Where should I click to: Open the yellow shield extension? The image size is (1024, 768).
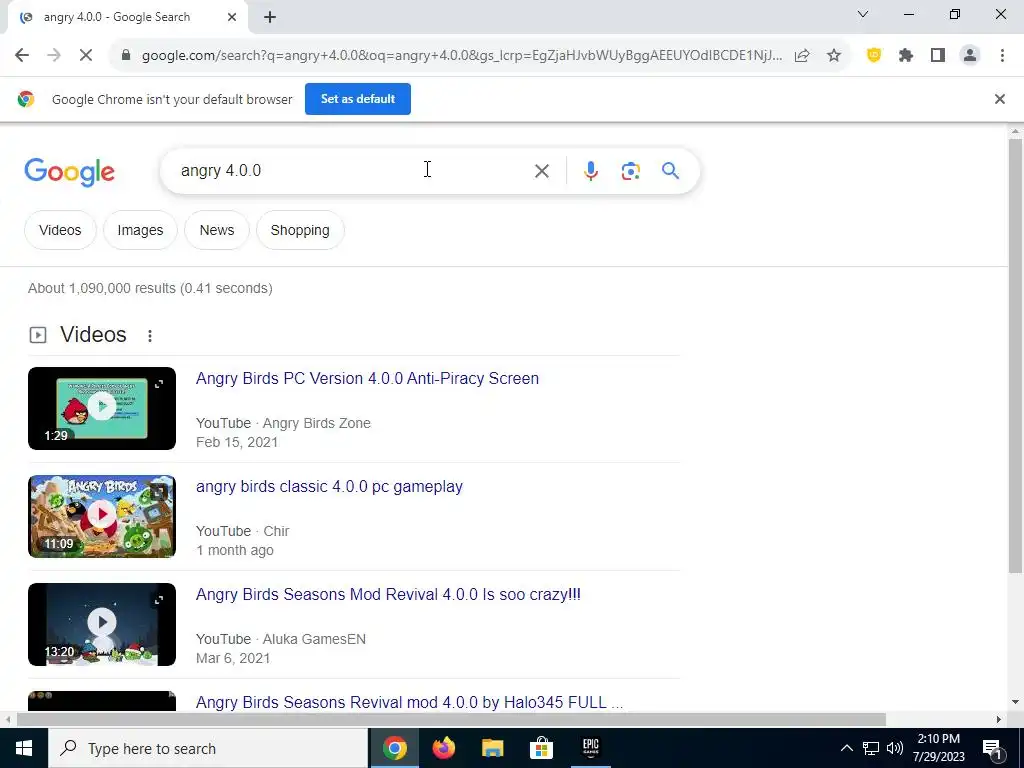coord(874,56)
